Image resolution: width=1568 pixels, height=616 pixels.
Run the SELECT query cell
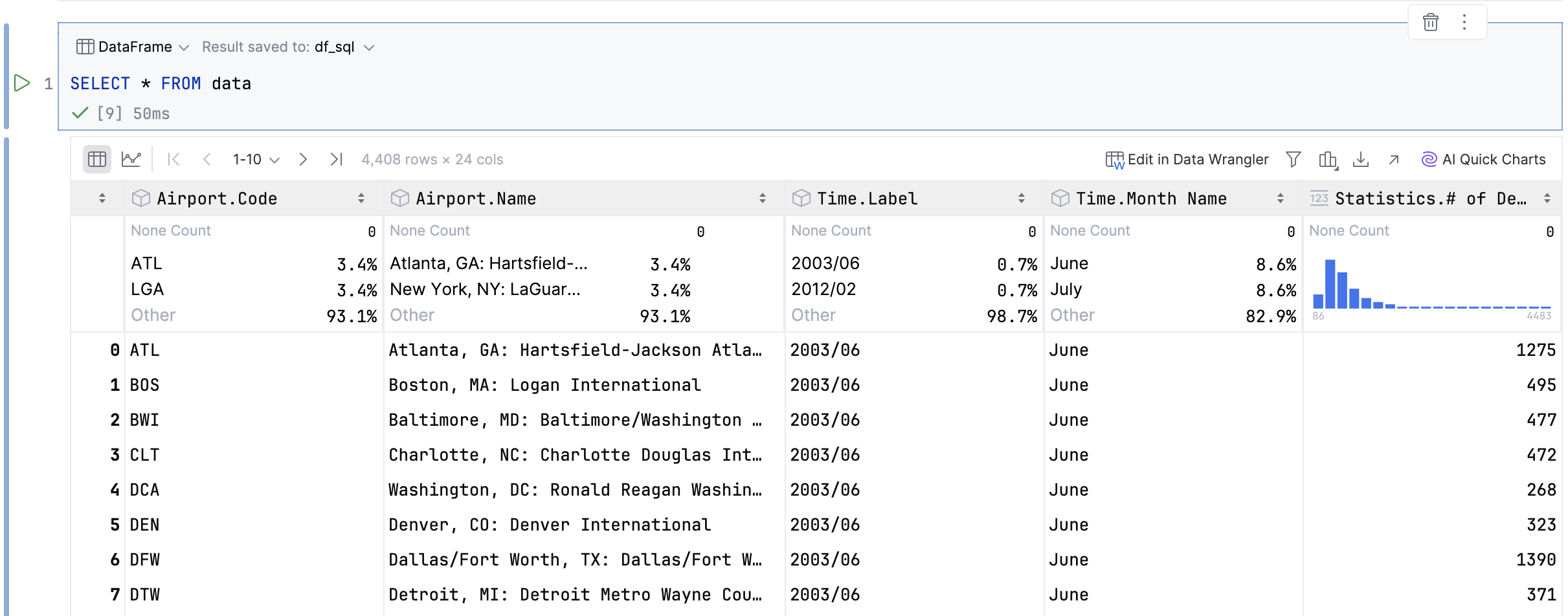coord(21,83)
